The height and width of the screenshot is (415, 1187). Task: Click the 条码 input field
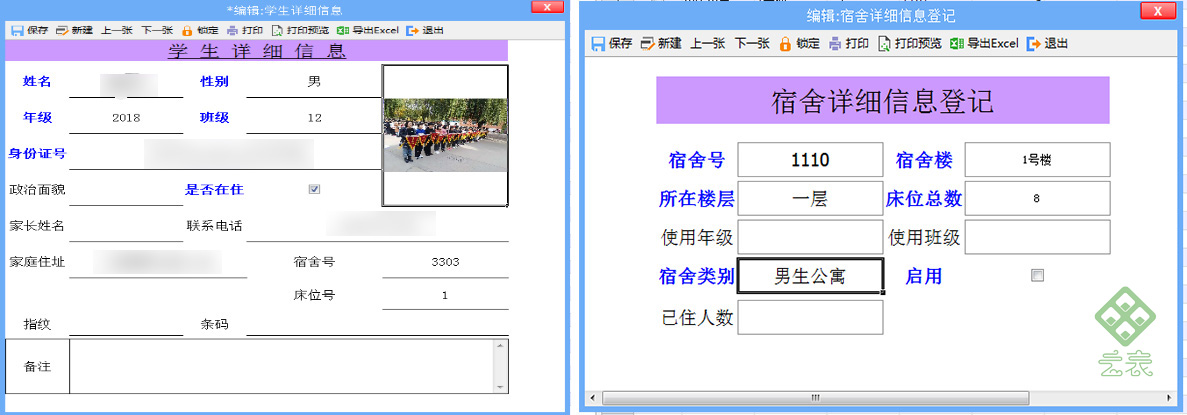(378, 324)
